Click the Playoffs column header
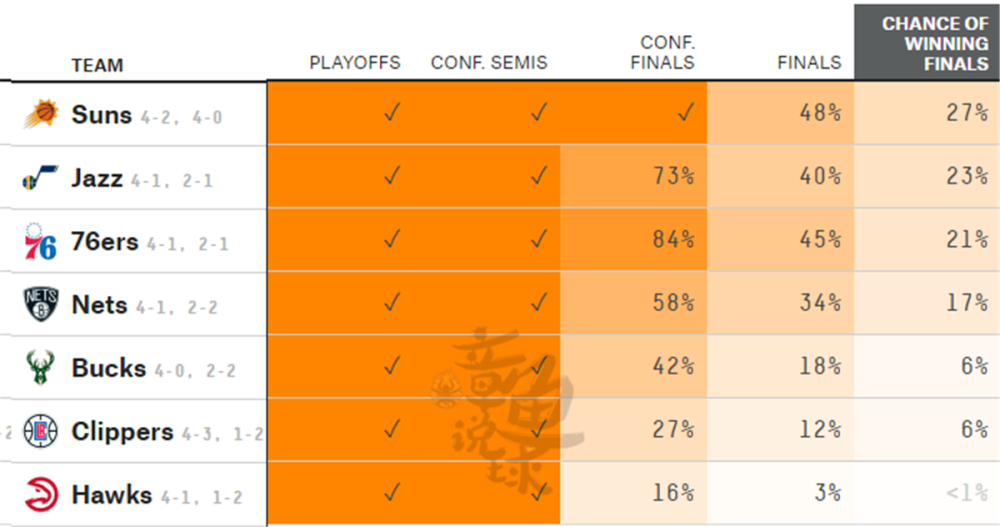 point(355,63)
